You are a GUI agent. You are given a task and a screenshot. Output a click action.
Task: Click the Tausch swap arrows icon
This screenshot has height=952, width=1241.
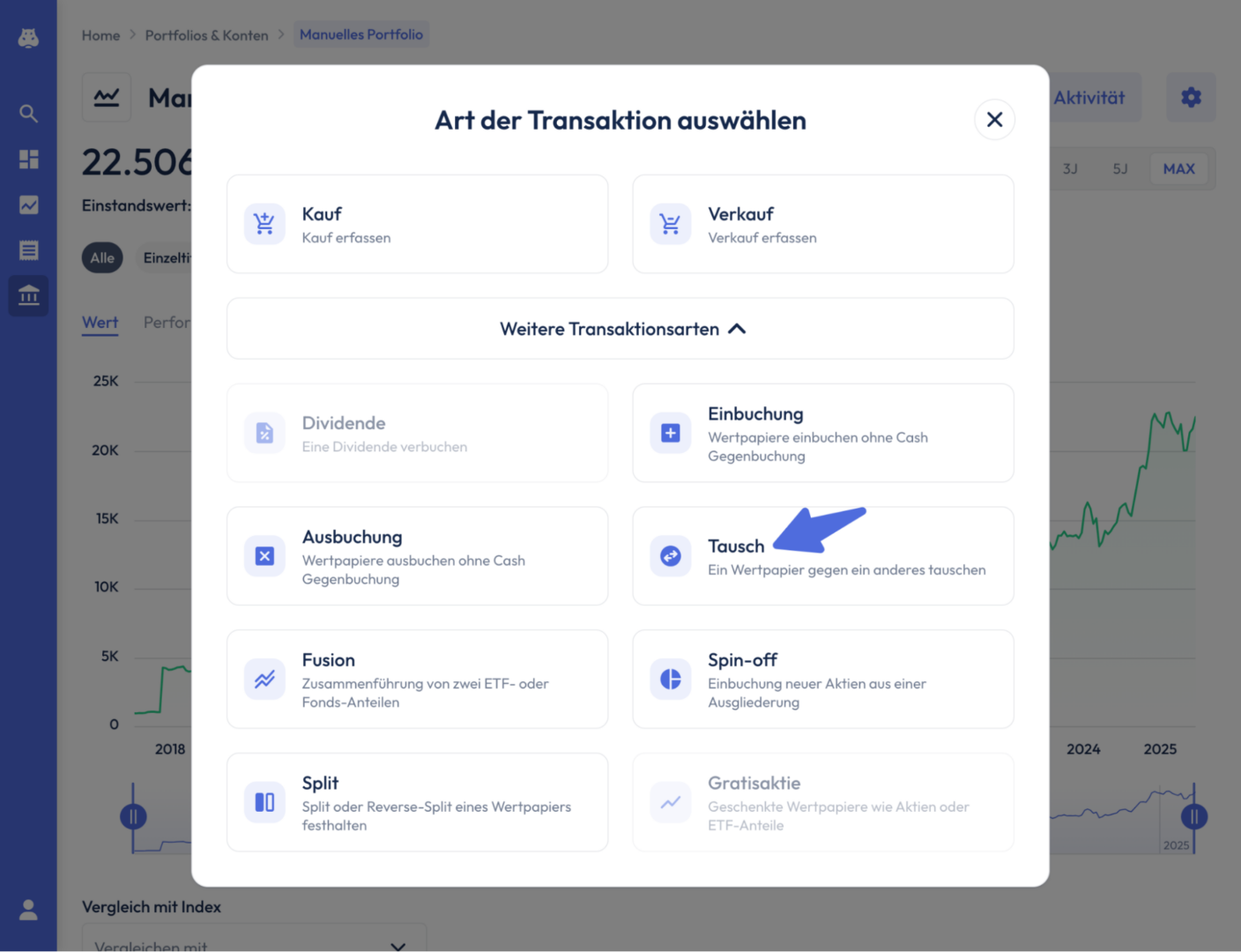tap(671, 556)
